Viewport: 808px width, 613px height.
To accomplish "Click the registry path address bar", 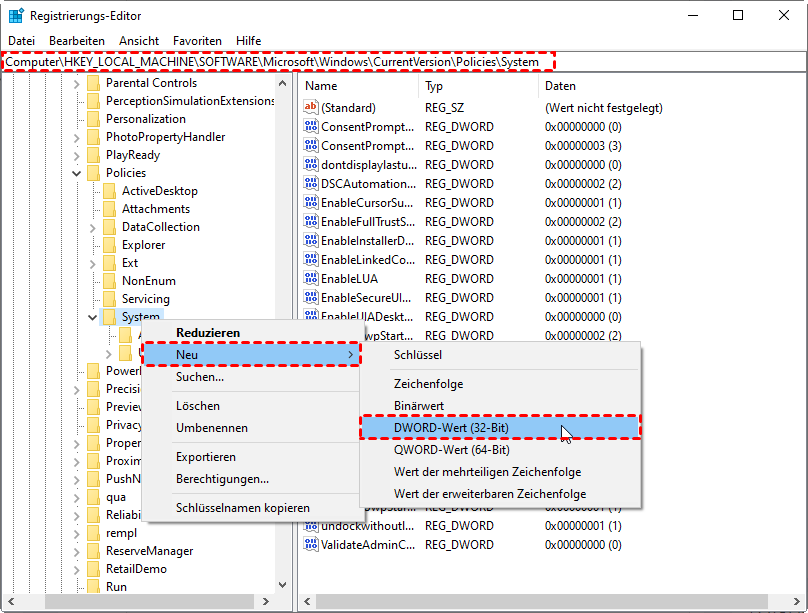I will 404,62.
